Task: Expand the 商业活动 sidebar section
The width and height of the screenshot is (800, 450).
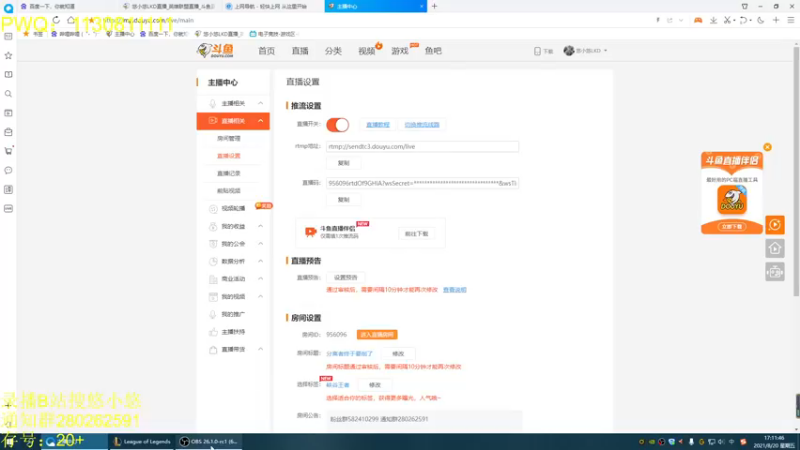Action: coord(261,279)
